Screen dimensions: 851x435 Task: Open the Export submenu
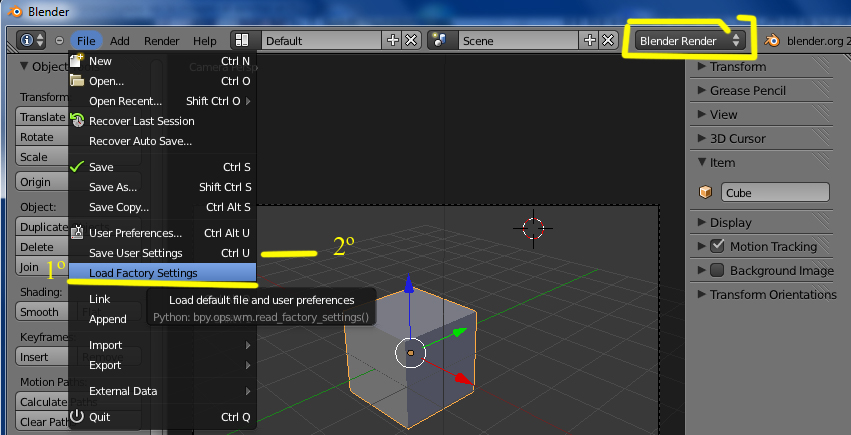point(162,365)
